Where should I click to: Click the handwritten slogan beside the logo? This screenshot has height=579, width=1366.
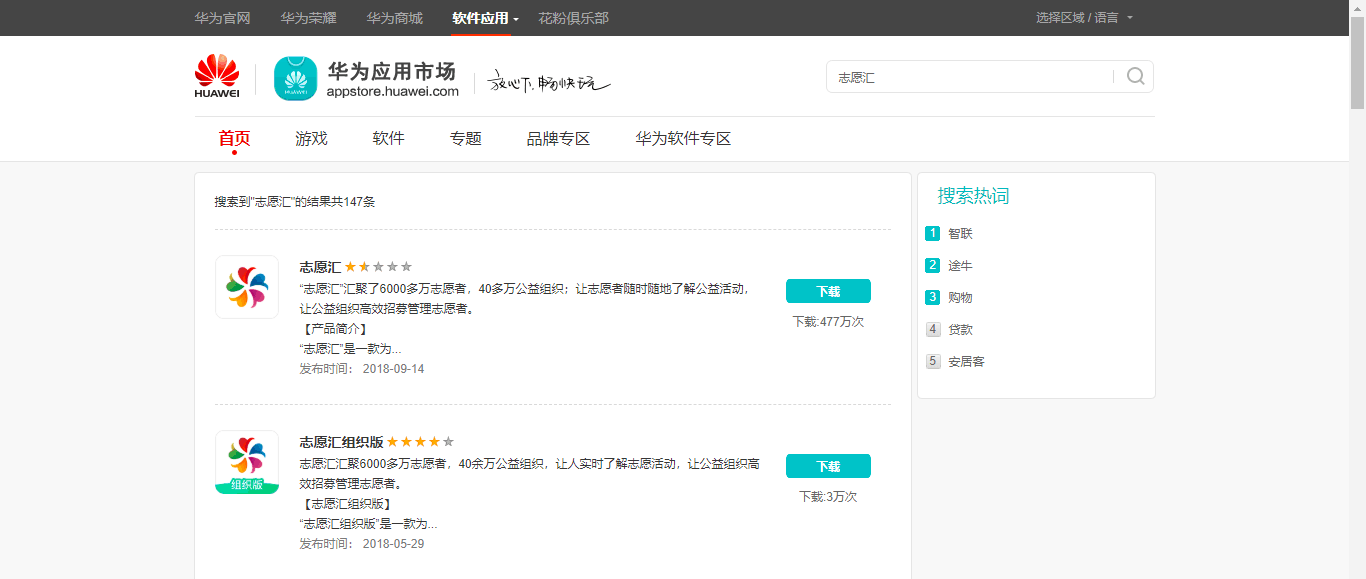[x=548, y=82]
